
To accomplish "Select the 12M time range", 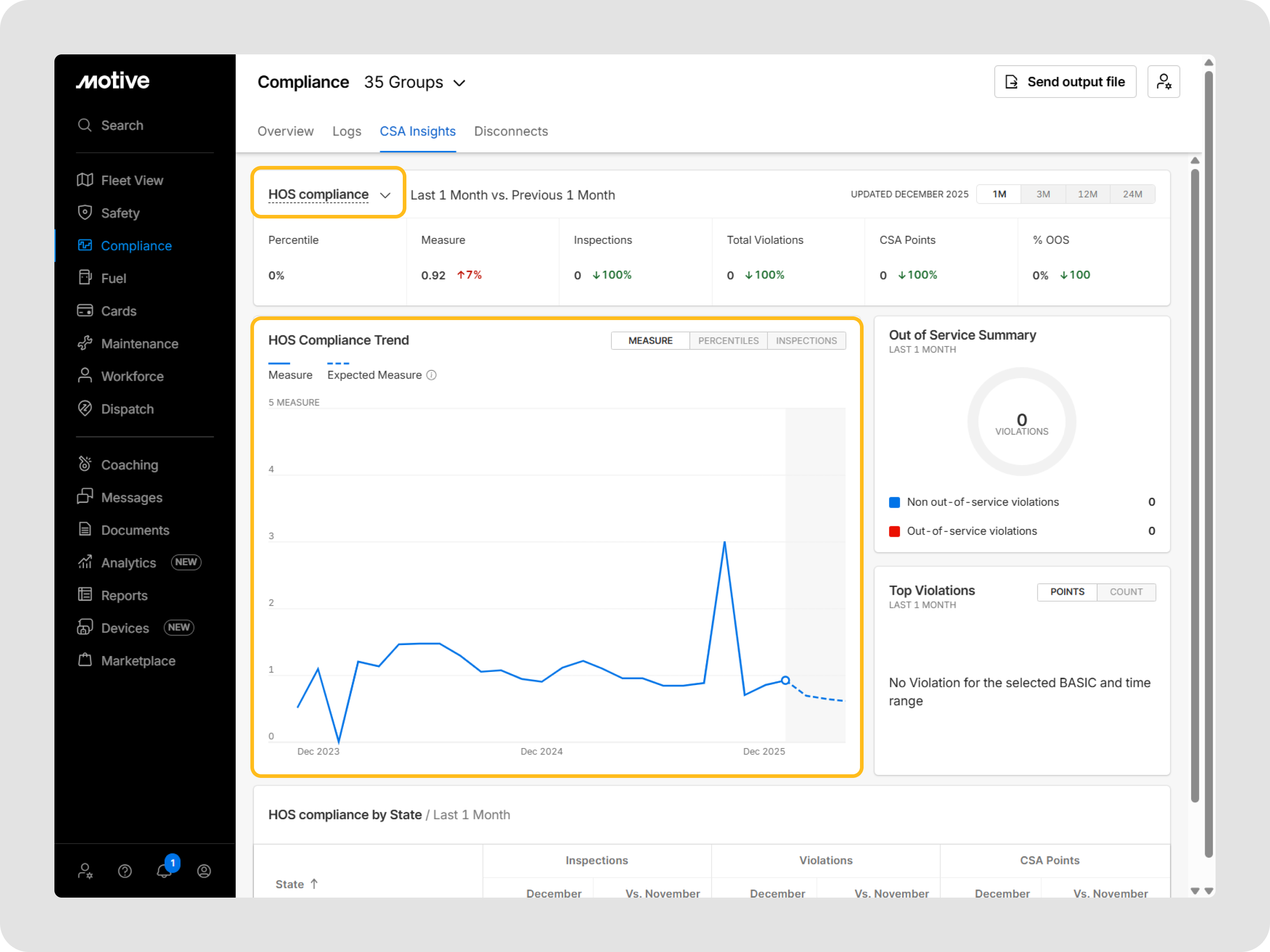I will pos(1087,194).
